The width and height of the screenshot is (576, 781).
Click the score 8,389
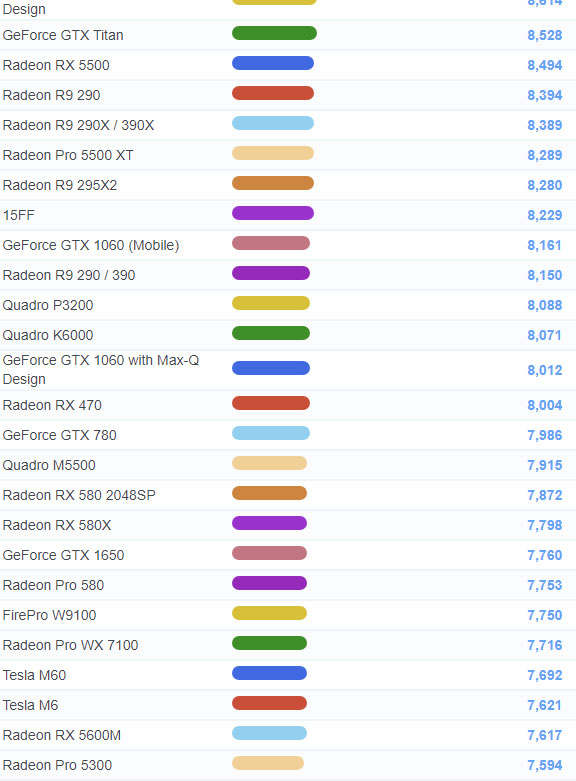[x=545, y=125]
